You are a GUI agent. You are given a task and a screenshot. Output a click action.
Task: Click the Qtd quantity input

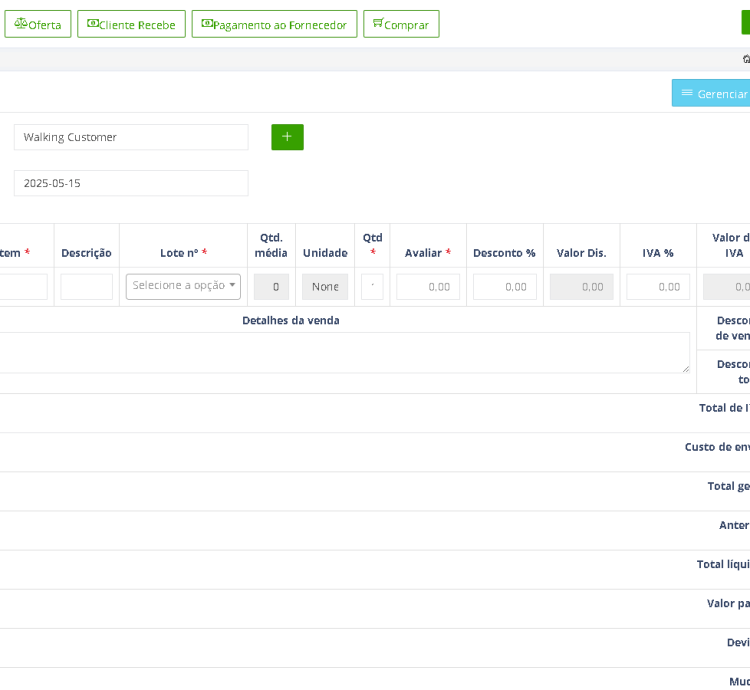point(372,287)
